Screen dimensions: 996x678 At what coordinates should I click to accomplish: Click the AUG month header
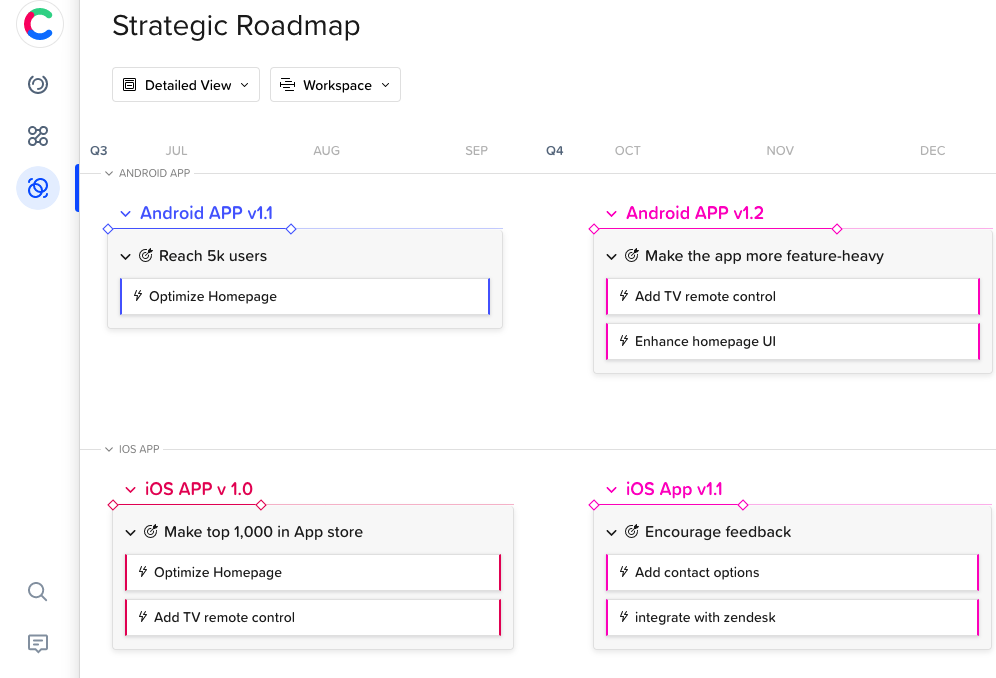[326, 151]
